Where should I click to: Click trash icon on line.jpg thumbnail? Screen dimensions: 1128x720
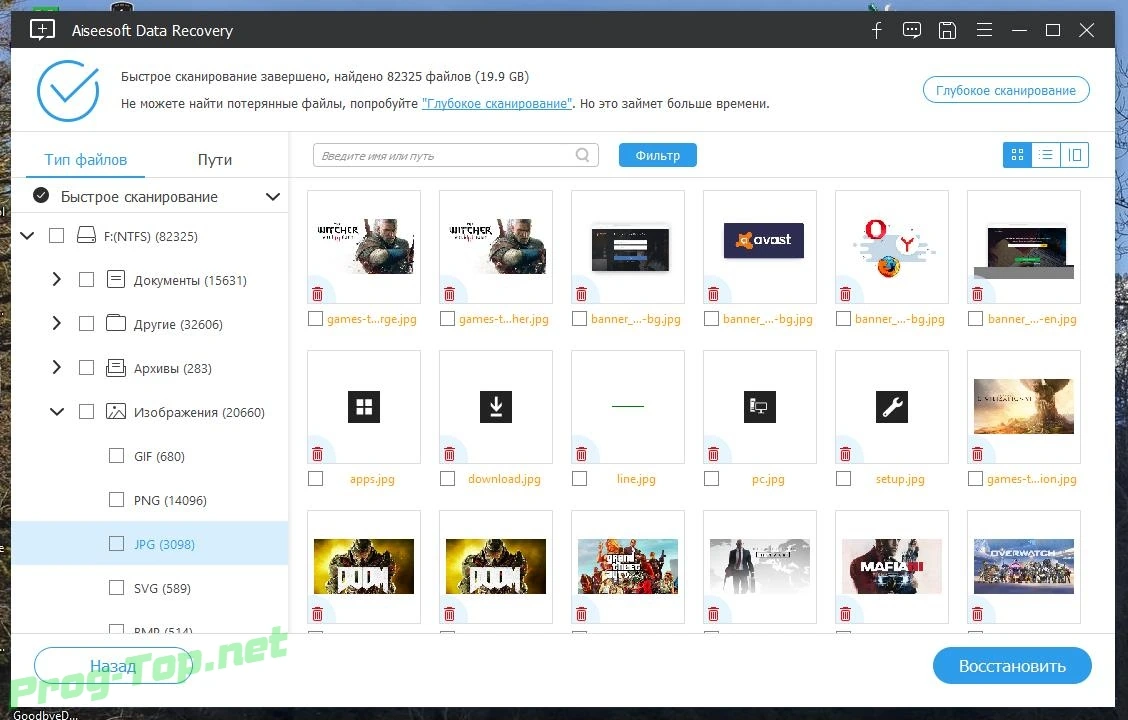pos(581,454)
